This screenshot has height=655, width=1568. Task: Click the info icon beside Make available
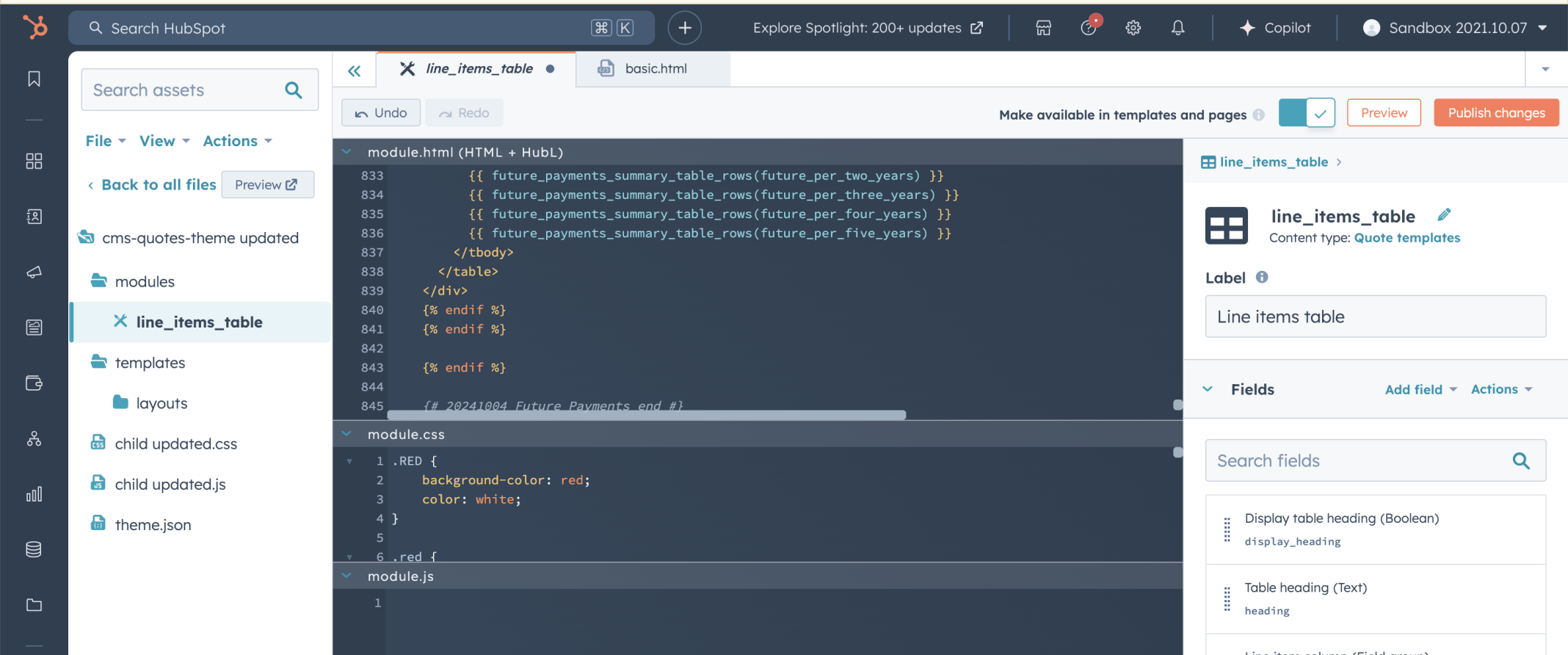1259,115
